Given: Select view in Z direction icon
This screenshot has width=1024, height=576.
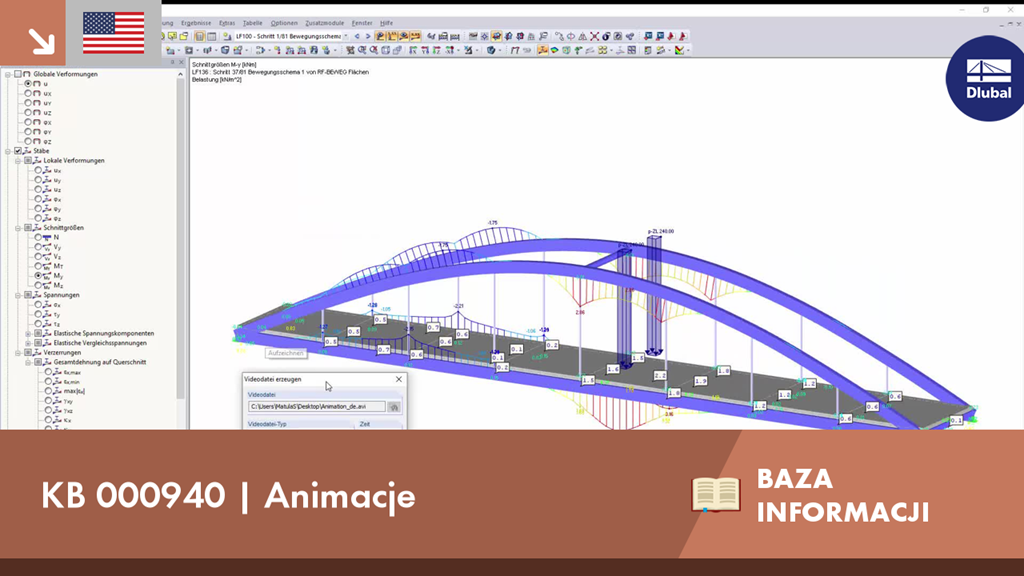Looking at the screenshot, I should pyautogui.click(x=437, y=50).
